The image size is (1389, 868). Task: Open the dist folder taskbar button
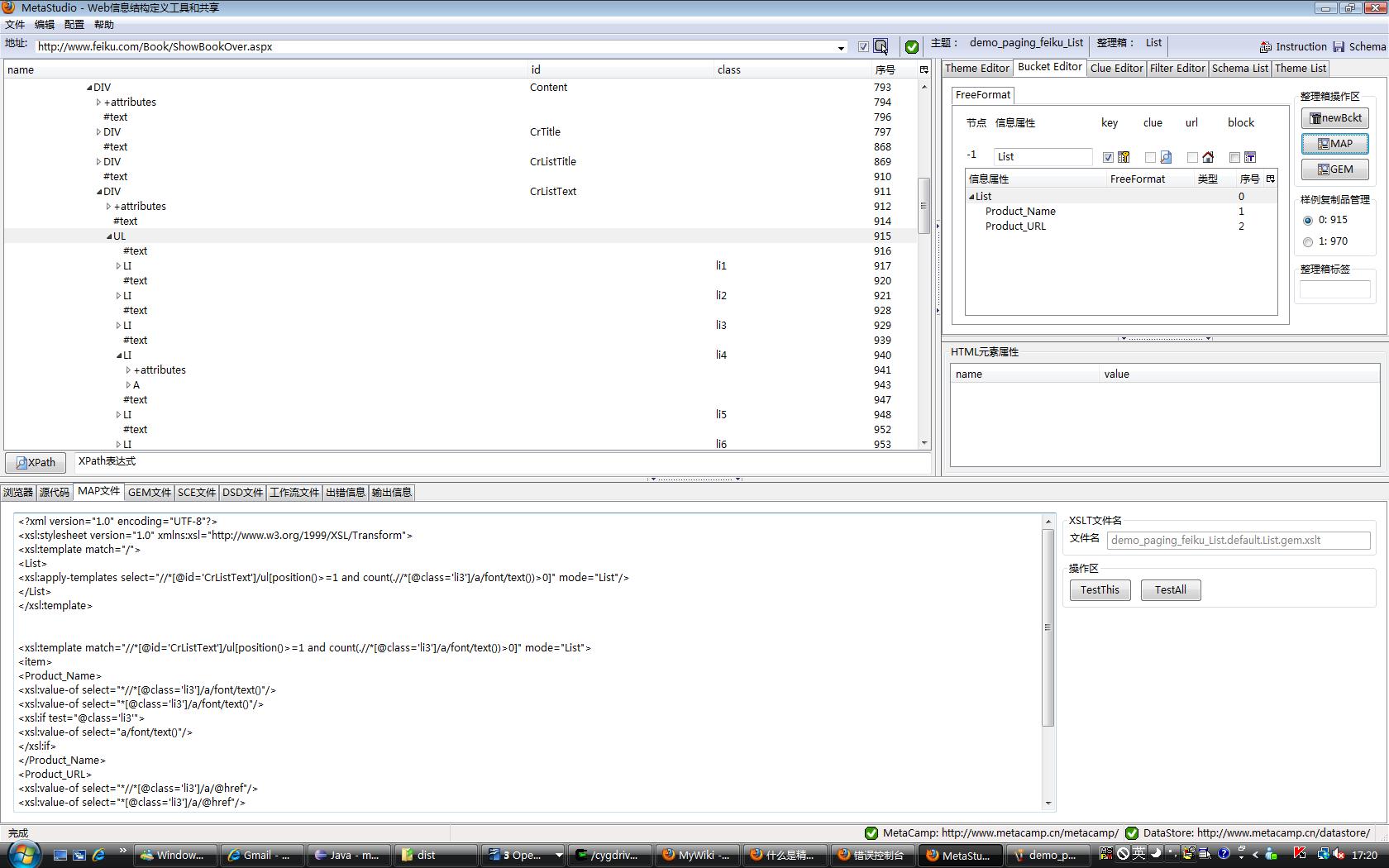436,855
